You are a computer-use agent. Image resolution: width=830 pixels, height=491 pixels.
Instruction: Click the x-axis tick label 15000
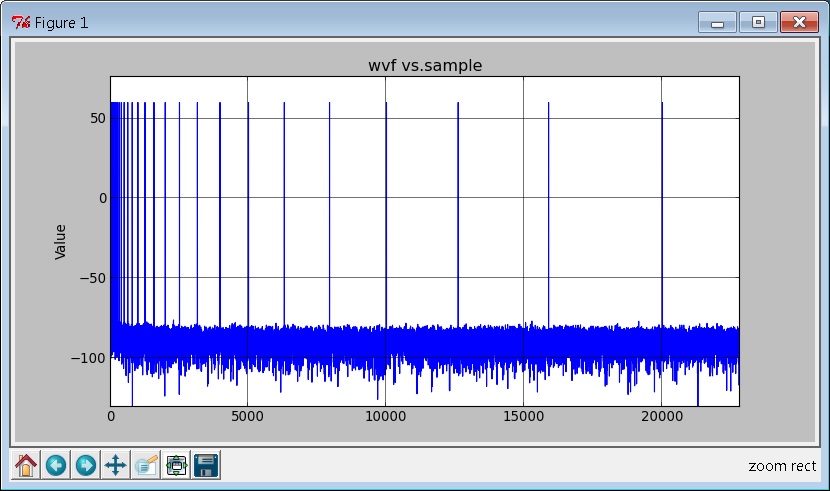coord(523,416)
